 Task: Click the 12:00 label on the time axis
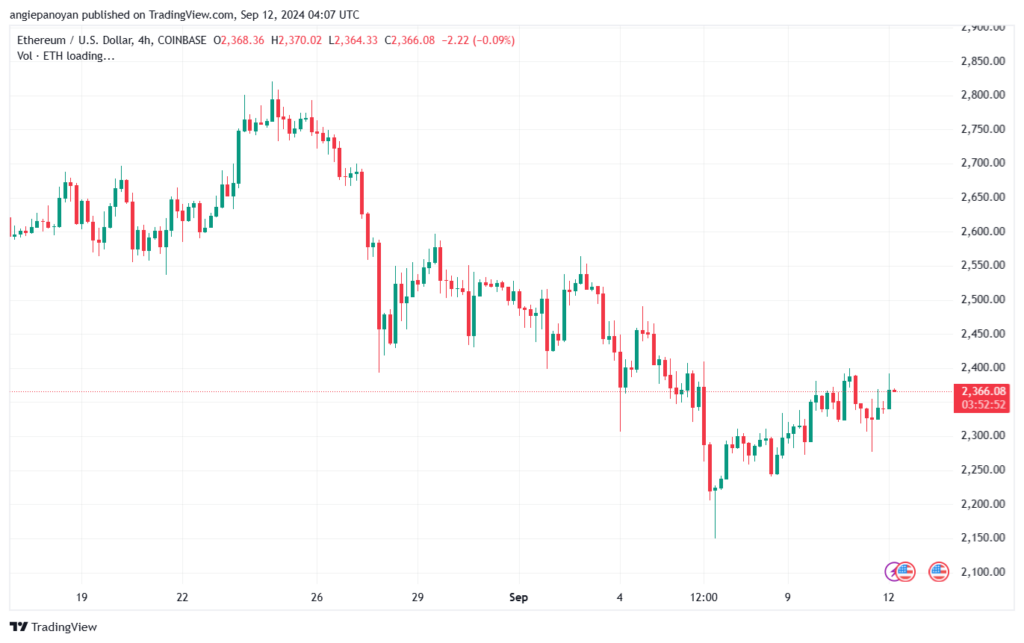[x=703, y=597]
